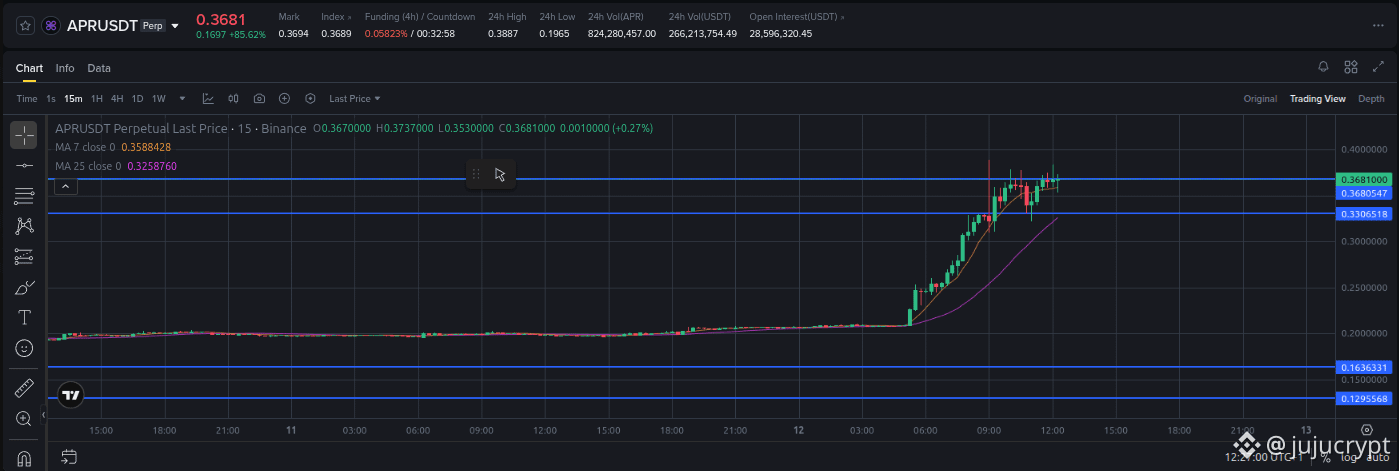Switch to Original chart view
1399x471 pixels.
(1260, 98)
